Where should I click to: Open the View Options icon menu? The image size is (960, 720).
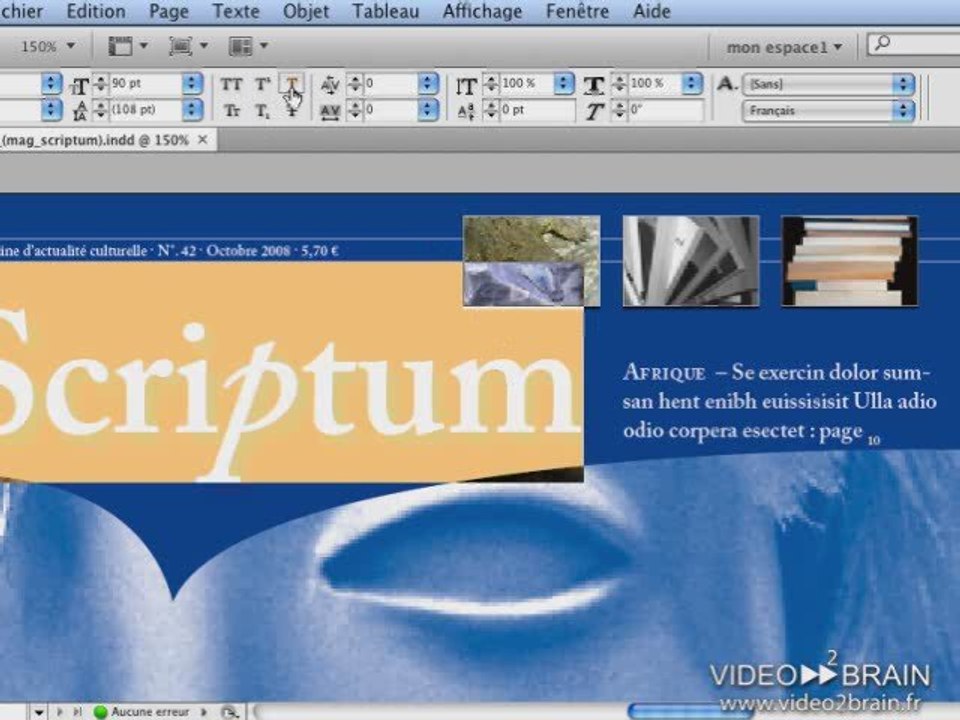(127, 46)
